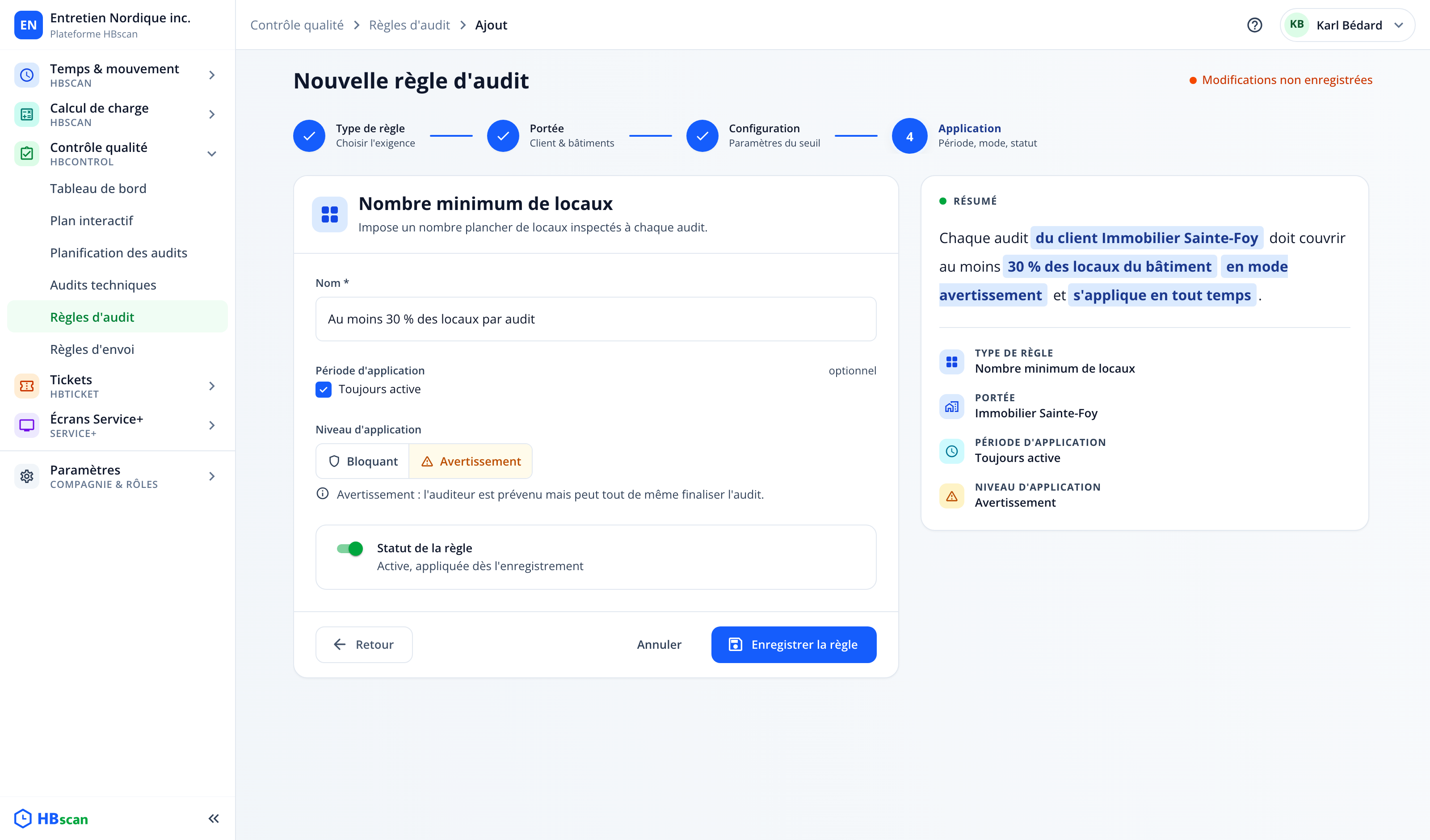Click the Nombre minimum de locaux grid icon
This screenshot has width=1430, height=840.
(330, 214)
